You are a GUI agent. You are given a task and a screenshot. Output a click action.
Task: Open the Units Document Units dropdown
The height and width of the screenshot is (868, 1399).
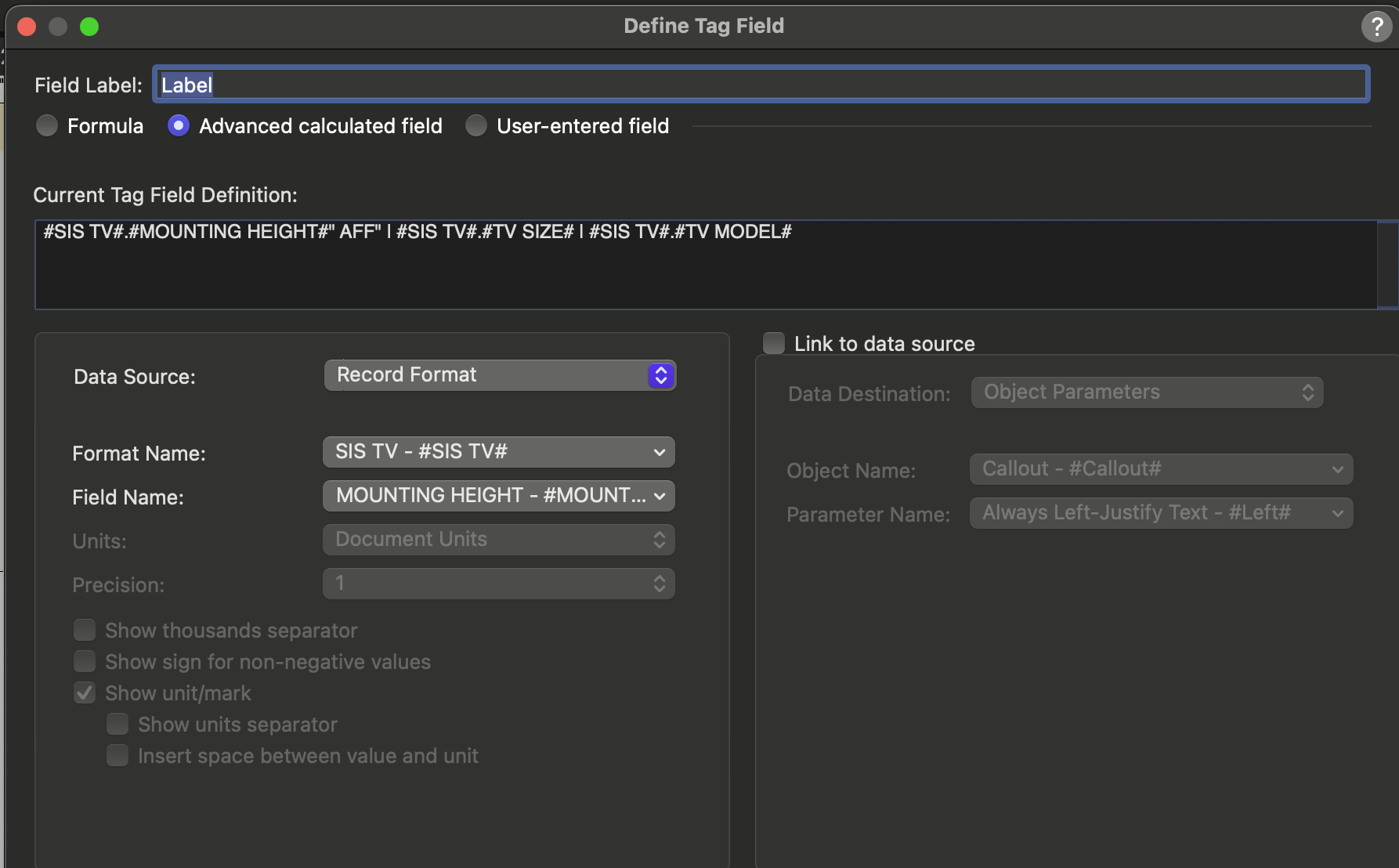tap(498, 540)
